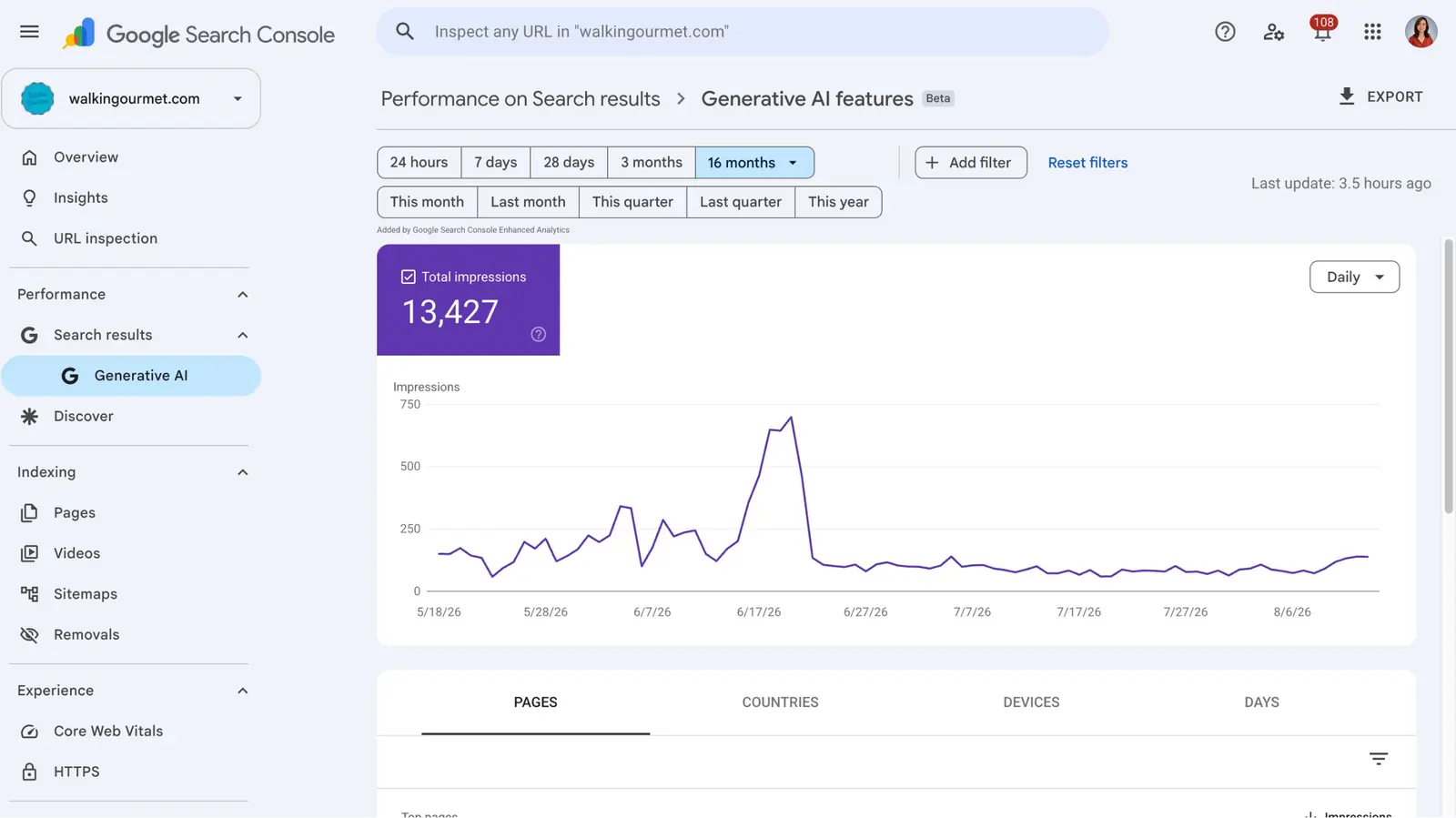
Task: Click the URL inspection magnifier icon
Action: 30,238
